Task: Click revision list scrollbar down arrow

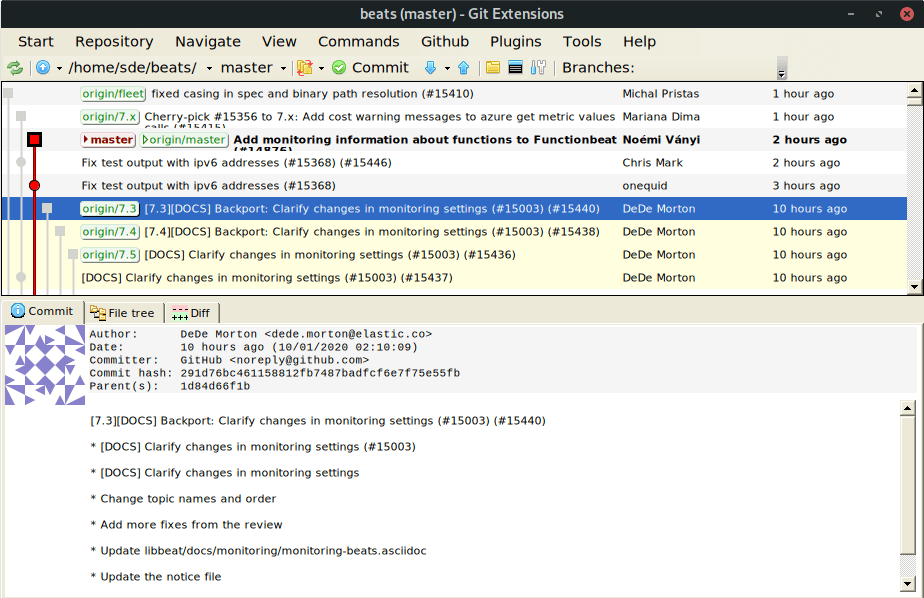Action: click(x=915, y=287)
